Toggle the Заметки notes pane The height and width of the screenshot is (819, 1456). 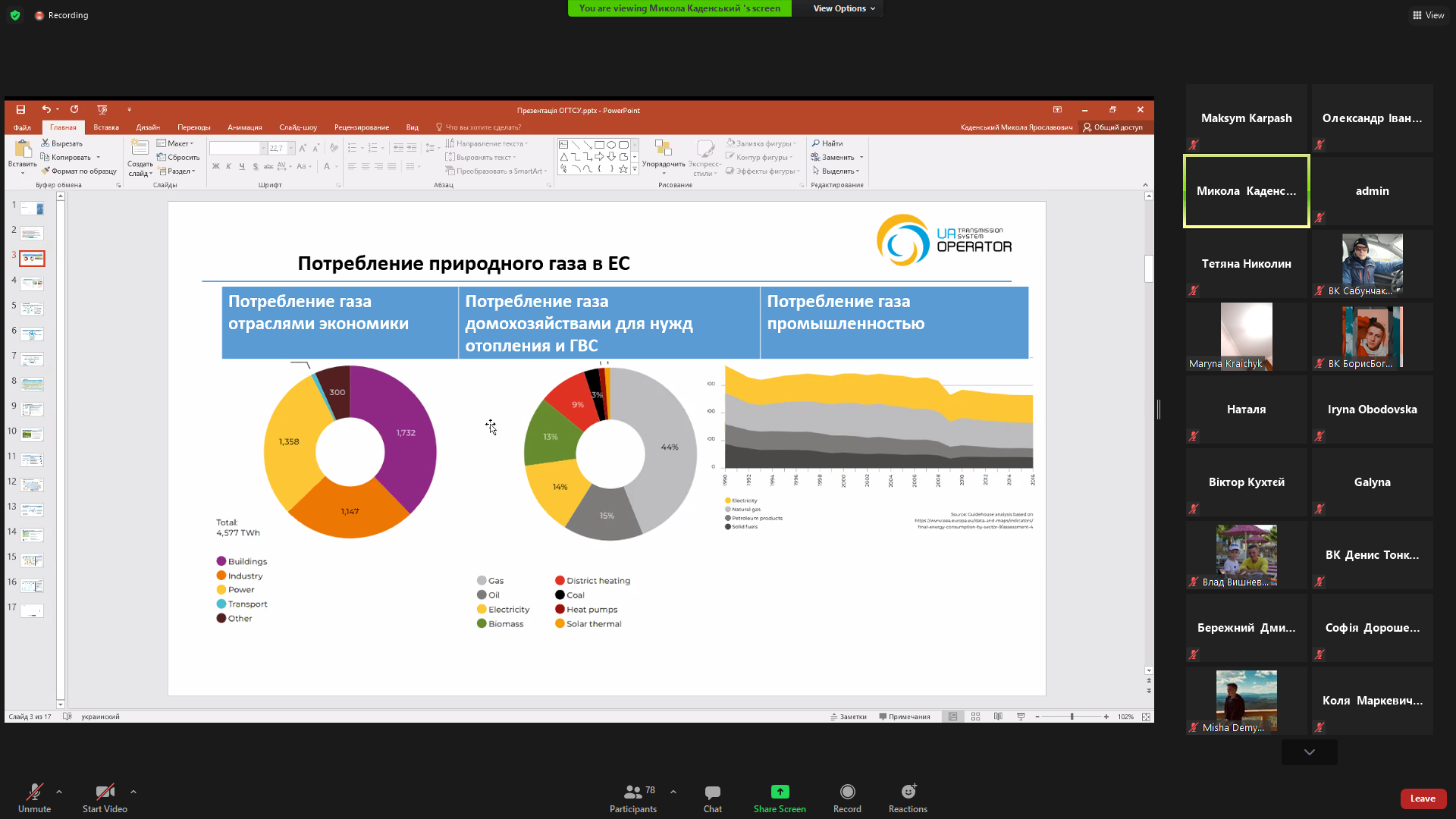849,717
